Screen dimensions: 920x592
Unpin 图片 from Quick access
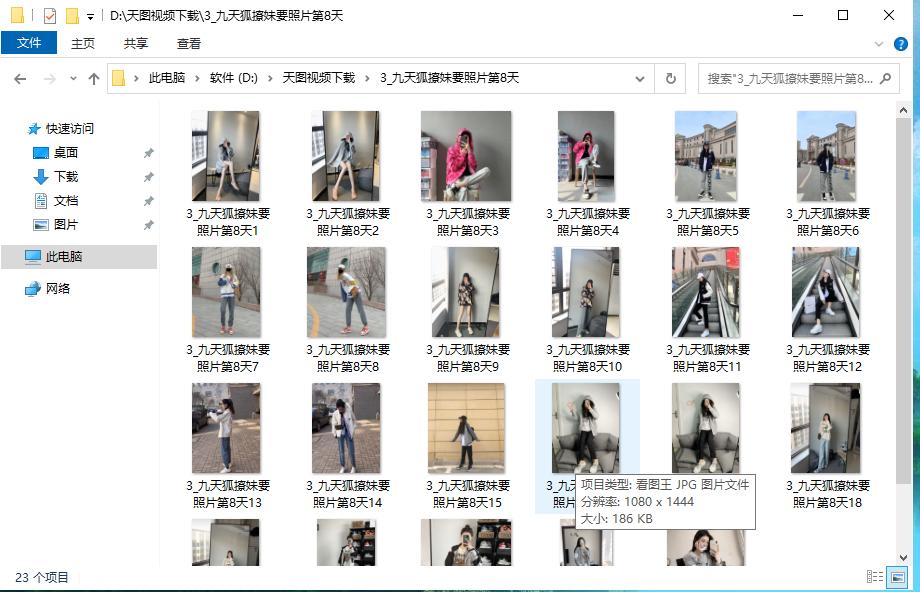(148, 224)
